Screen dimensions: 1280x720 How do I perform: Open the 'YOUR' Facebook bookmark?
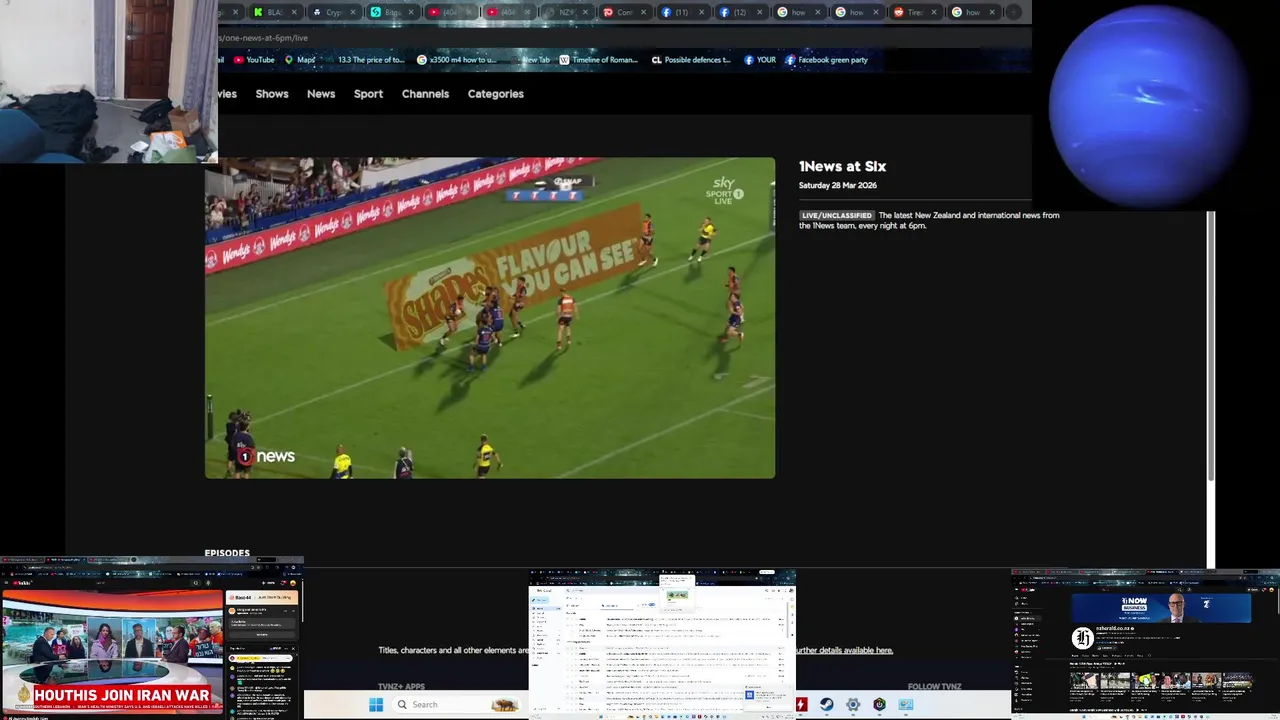click(760, 60)
